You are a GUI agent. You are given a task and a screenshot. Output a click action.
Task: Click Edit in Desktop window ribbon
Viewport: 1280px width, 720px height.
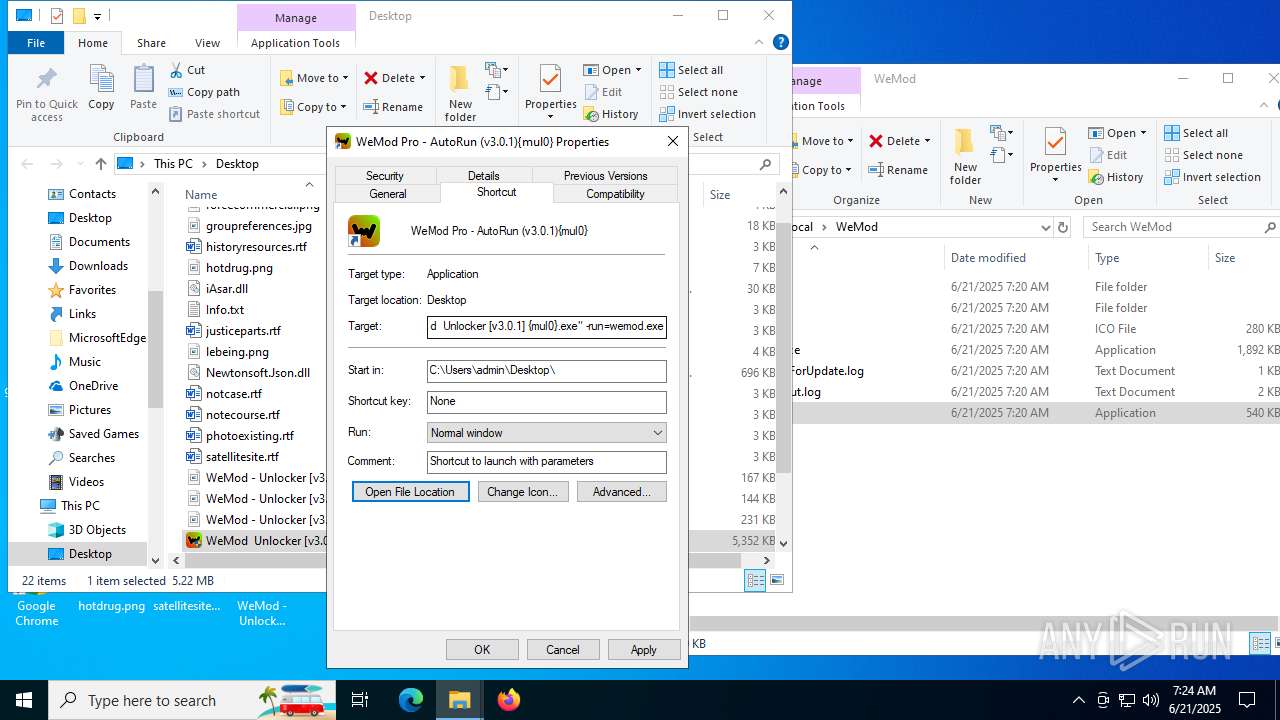603,92
